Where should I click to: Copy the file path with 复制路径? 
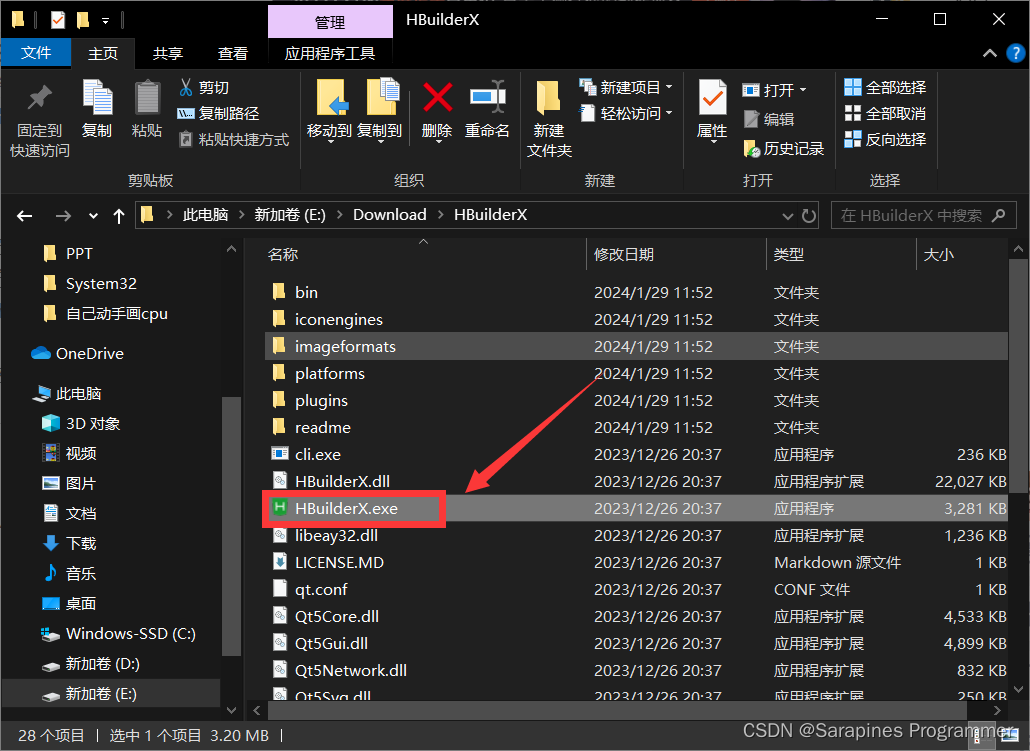click(x=218, y=114)
